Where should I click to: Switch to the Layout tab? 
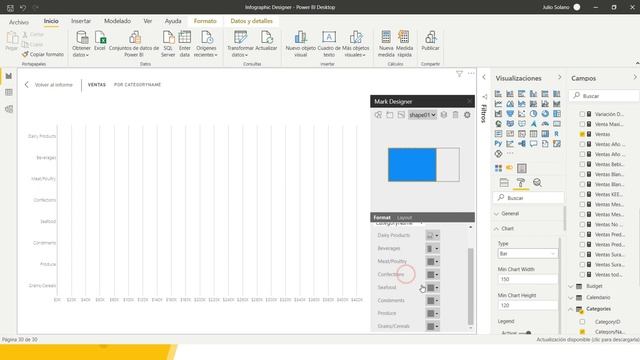click(404, 218)
